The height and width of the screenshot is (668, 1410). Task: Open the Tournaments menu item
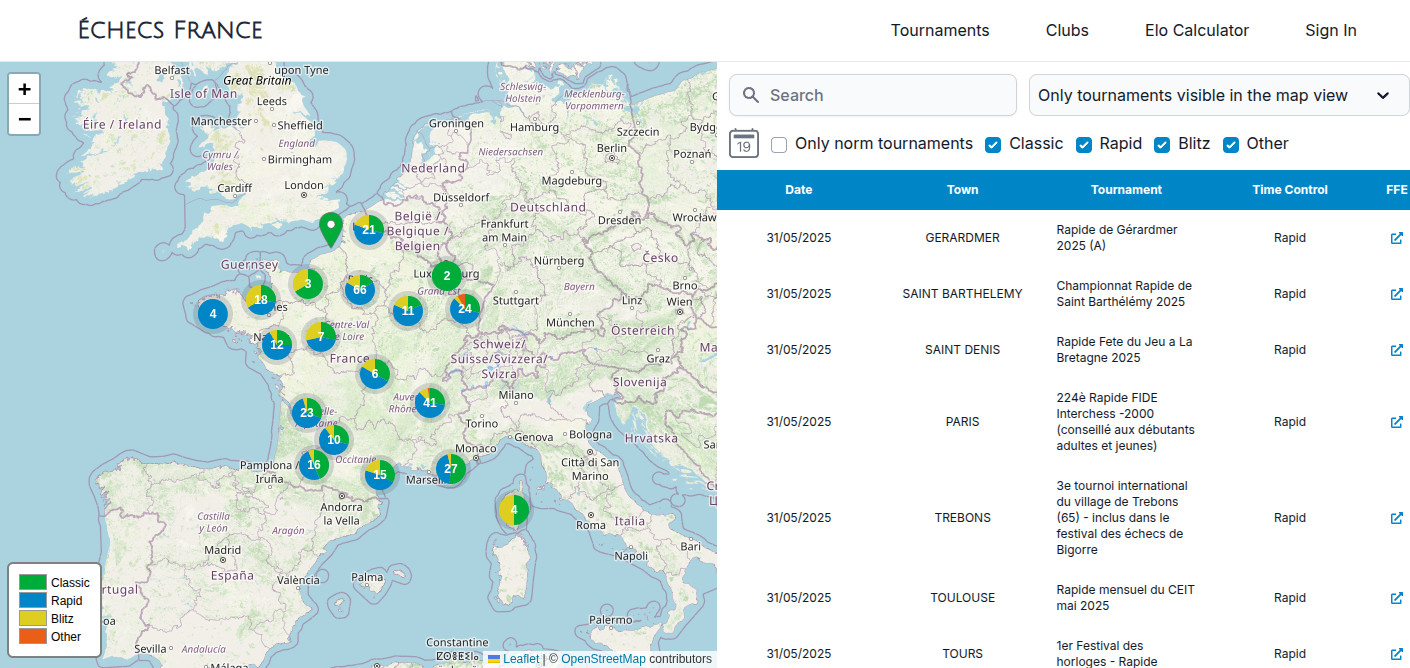click(x=939, y=31)
